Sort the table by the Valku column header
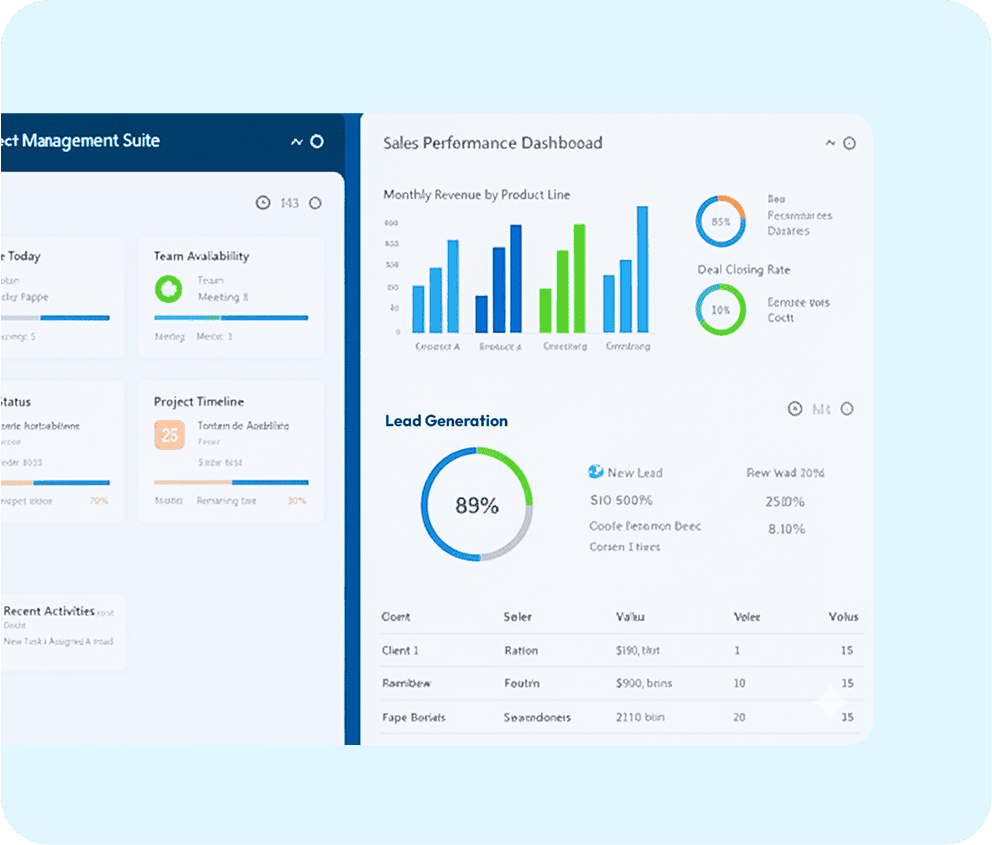The image size is (992, 845). pyautogui.click(x=630, y=617)
